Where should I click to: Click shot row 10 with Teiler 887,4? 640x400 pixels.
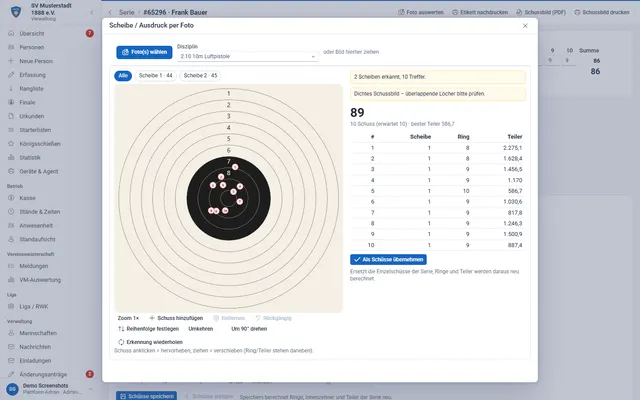[438, 245]
